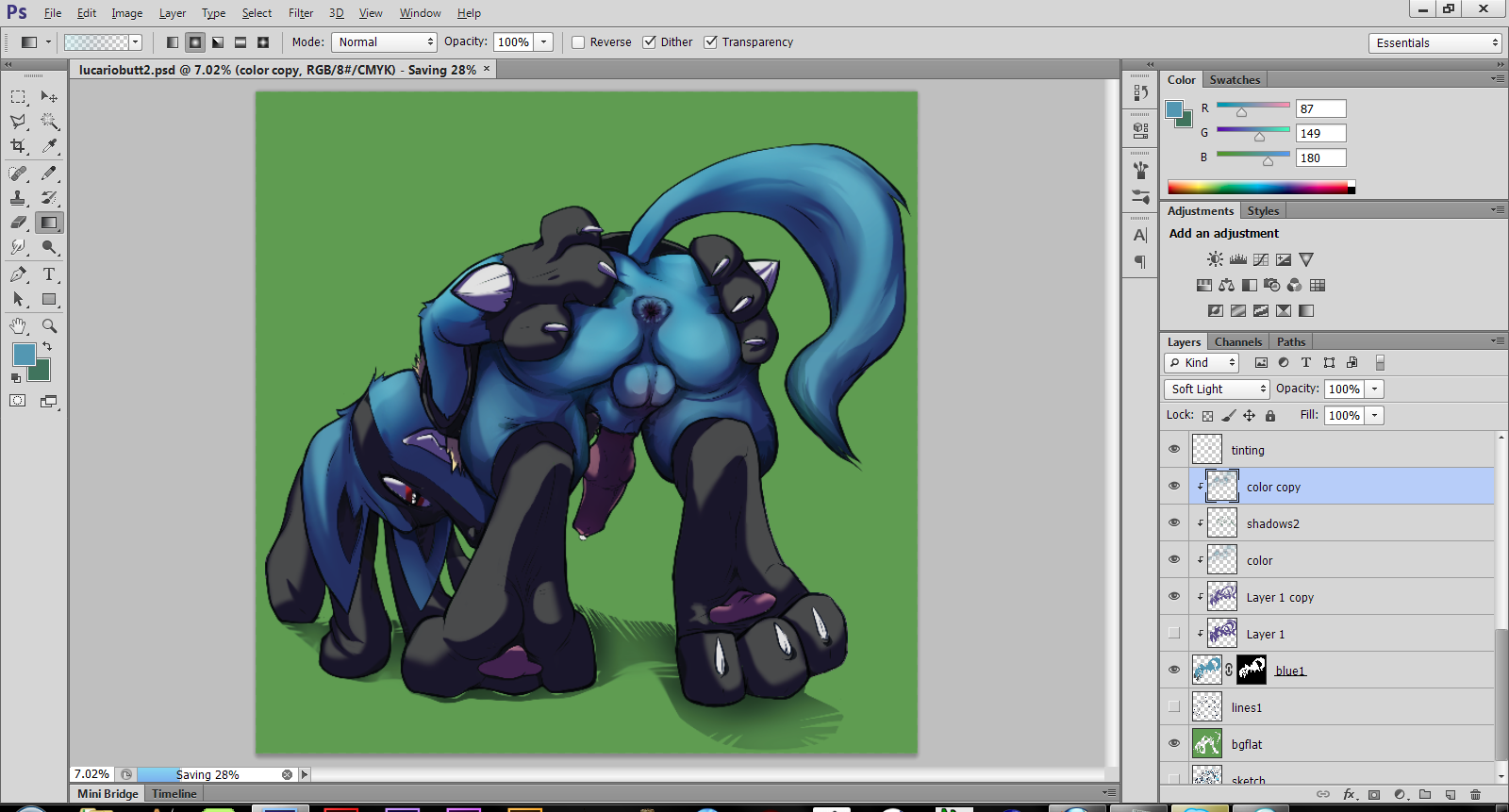
Task: Open the layer Kind filter dropdown
Action: click(1202, 363)
